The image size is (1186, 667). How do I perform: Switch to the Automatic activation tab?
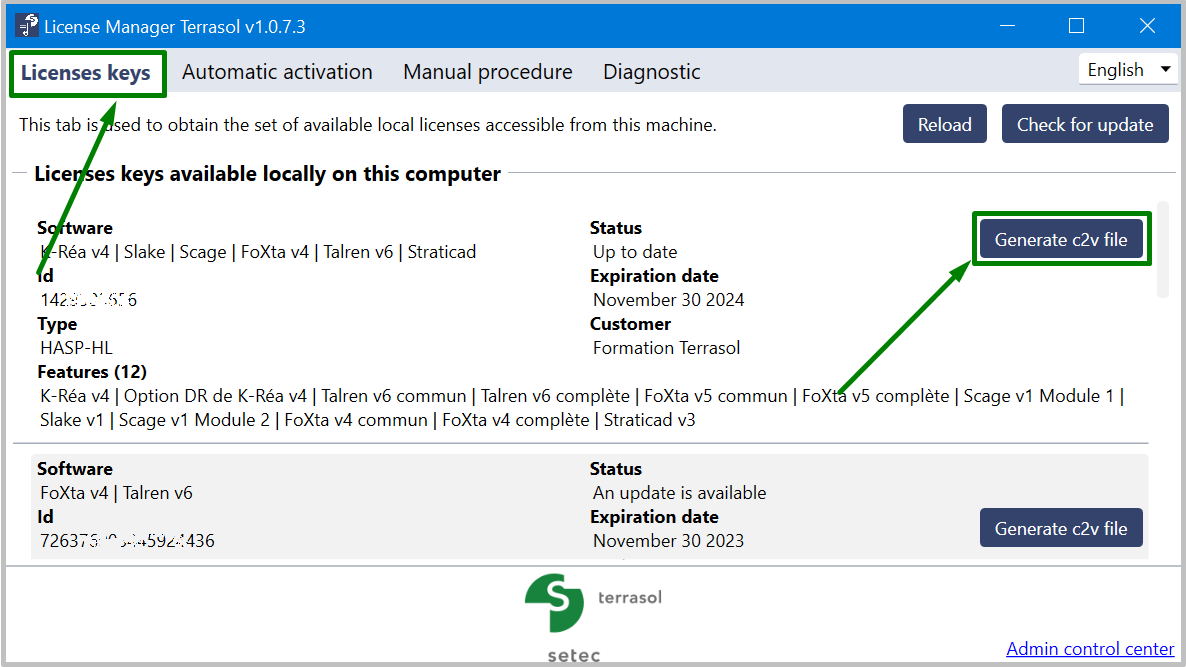point(277,72)
